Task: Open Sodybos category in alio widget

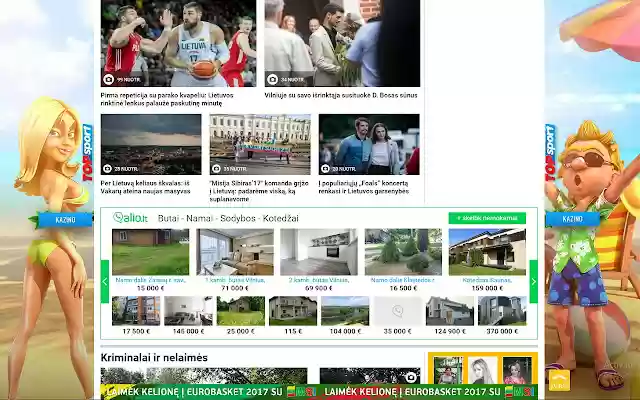Action: [238, 218]
